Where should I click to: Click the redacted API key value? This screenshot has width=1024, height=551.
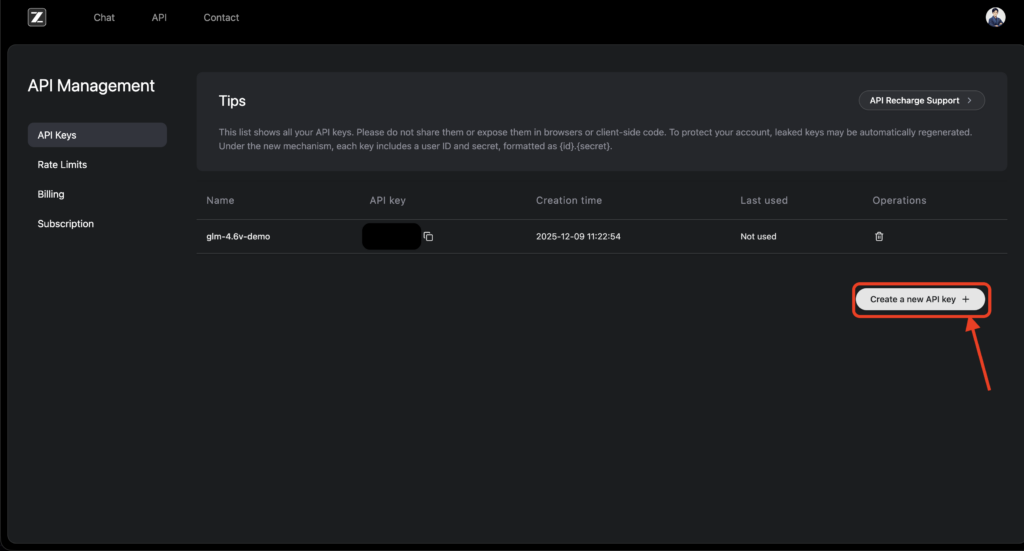pyautogui.click(x=391, y=237)
